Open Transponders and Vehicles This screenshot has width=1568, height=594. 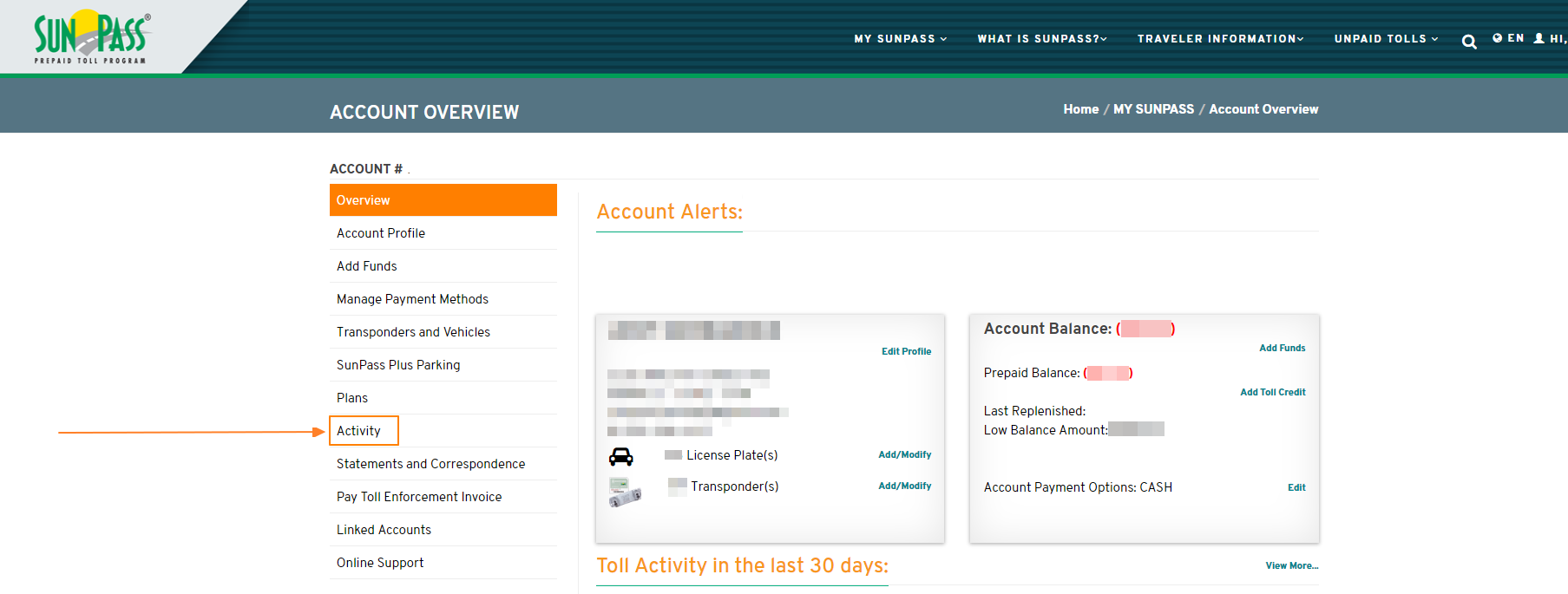coord(443,332)
